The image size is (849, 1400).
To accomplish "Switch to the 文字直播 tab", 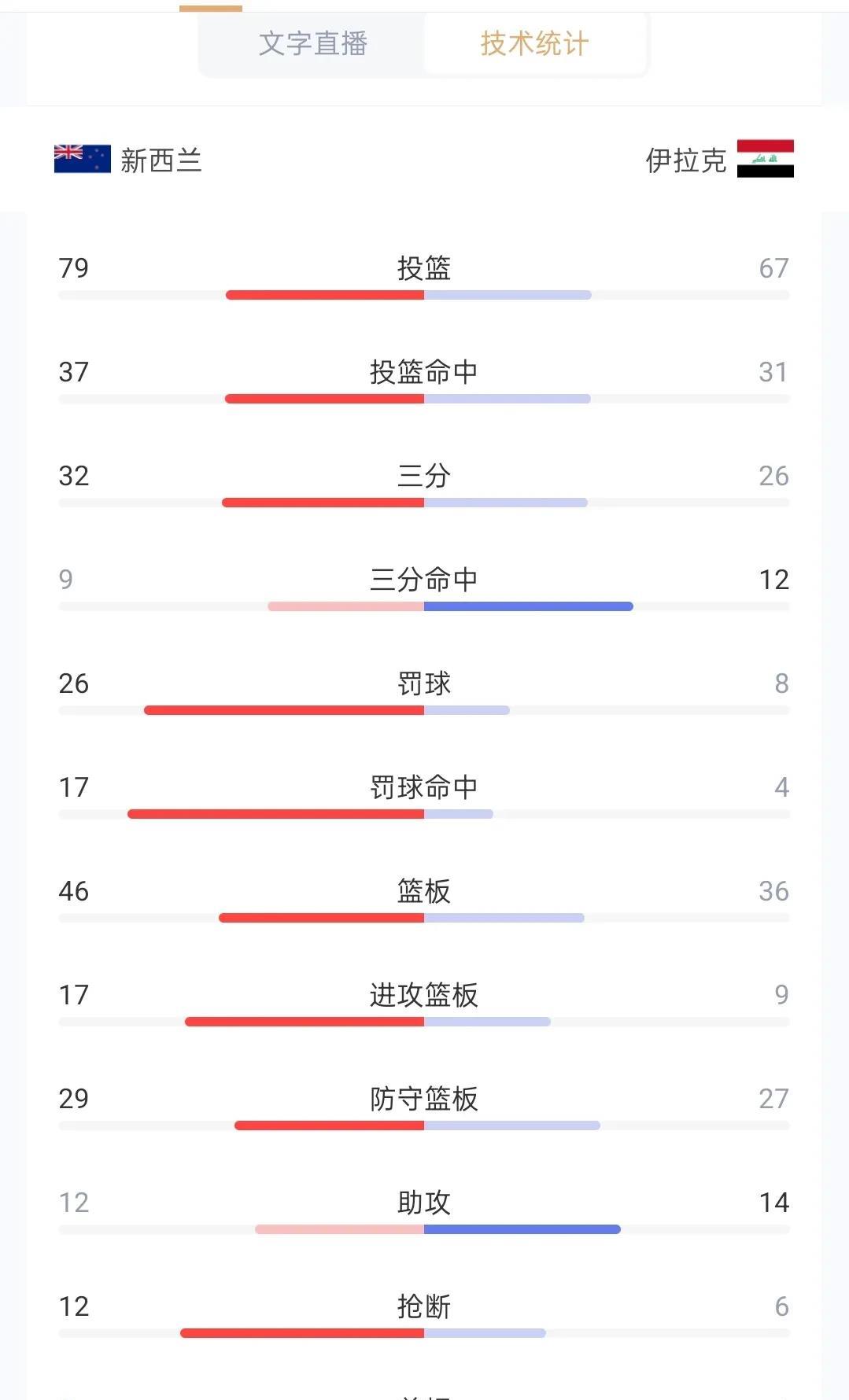I will 313,44.
